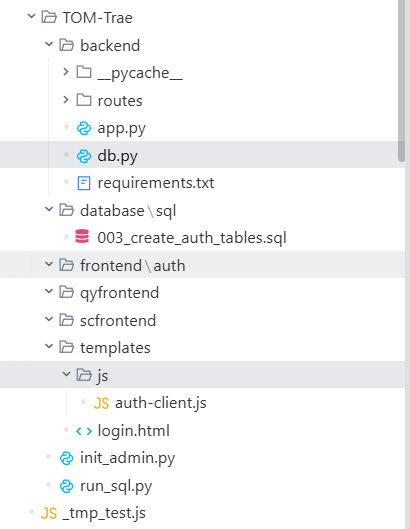This screenshot has width=410, height=529.
Task: Click the Python icon beside db.py
Action: [84, 156]
